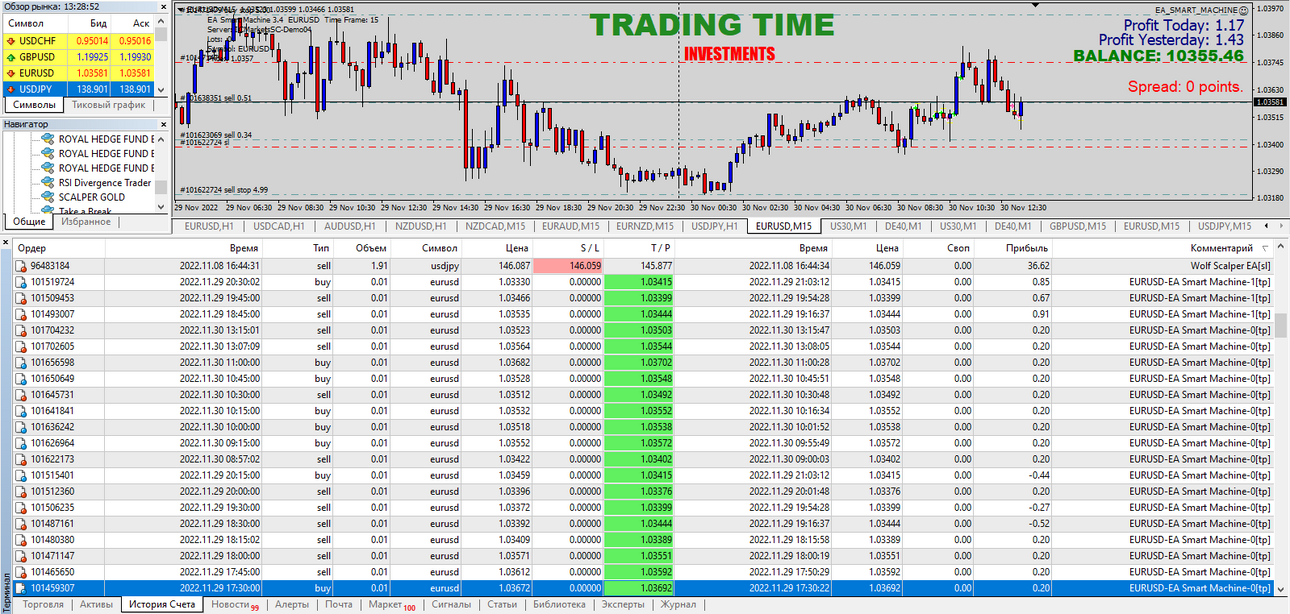This screenshot has height=614, width=1290.
Task: Click the order icon for order 101622173
Action: (21, 458)
